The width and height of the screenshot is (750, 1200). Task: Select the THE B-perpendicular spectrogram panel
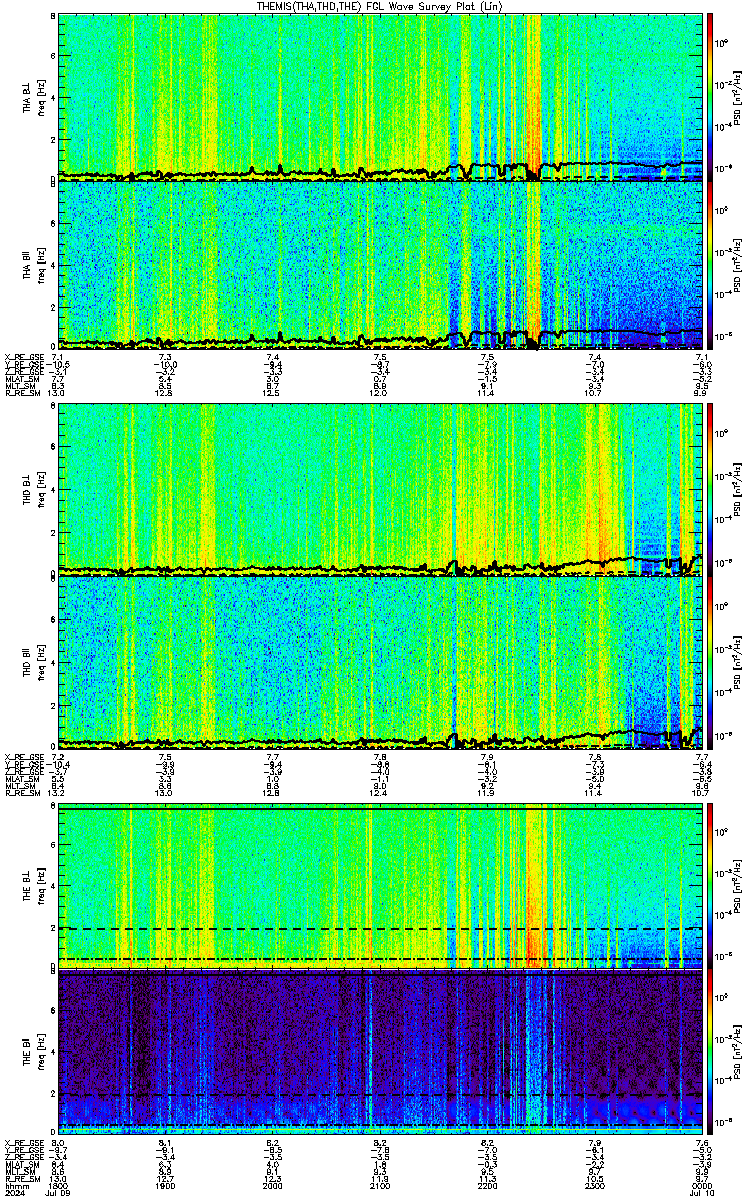[380, 887]
